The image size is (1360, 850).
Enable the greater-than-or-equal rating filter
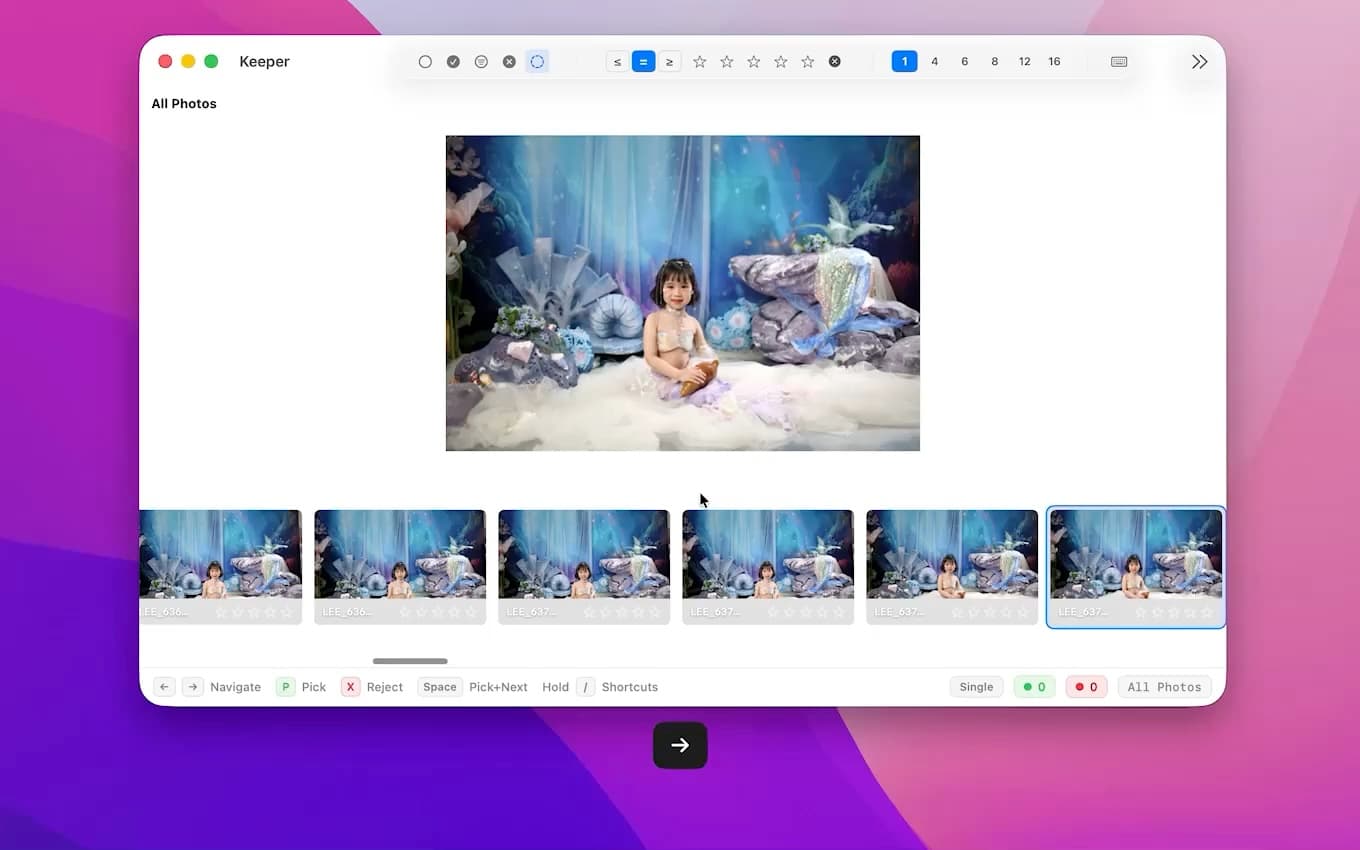[670, 61]
